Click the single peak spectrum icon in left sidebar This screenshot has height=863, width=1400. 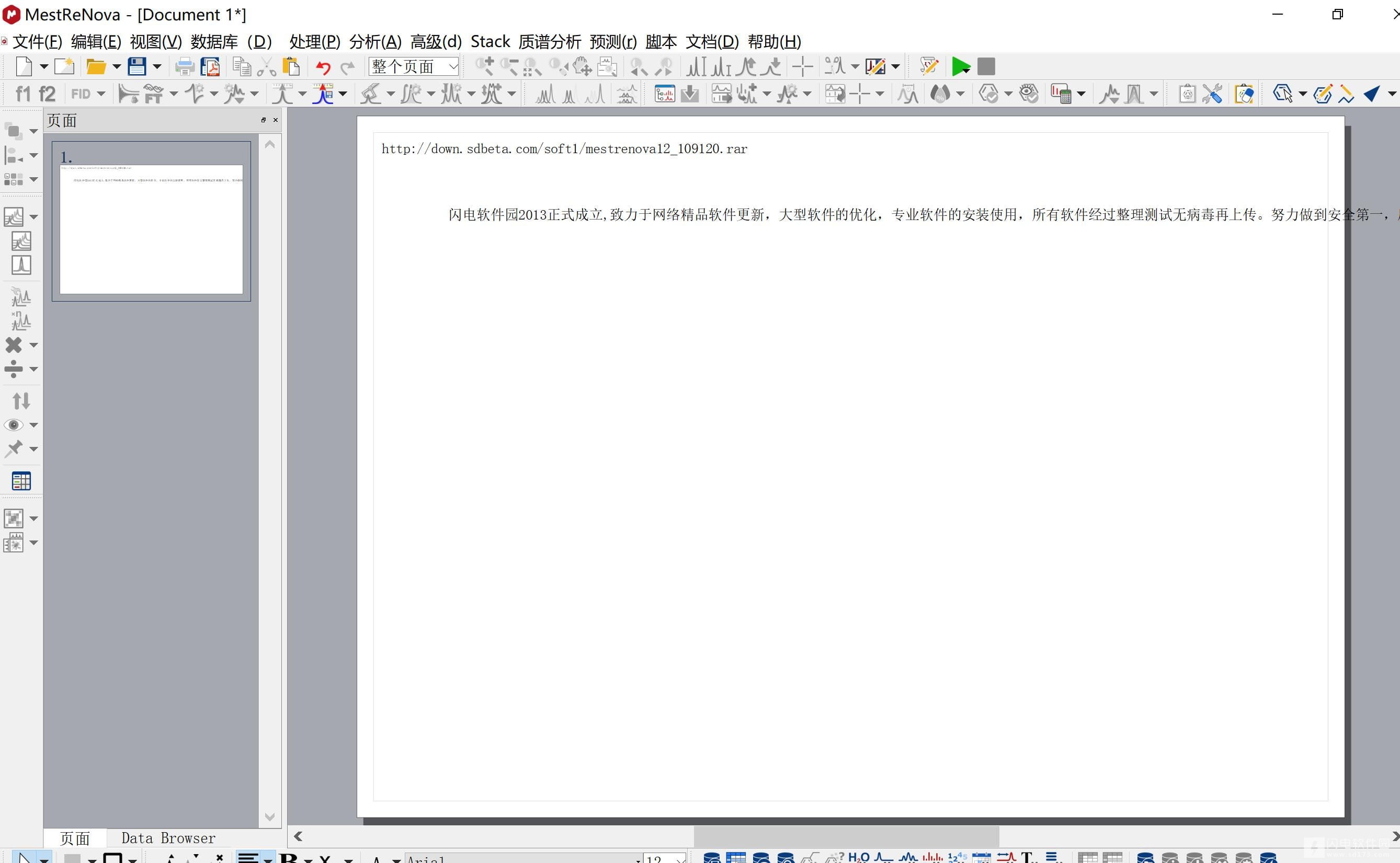[21, 265]
